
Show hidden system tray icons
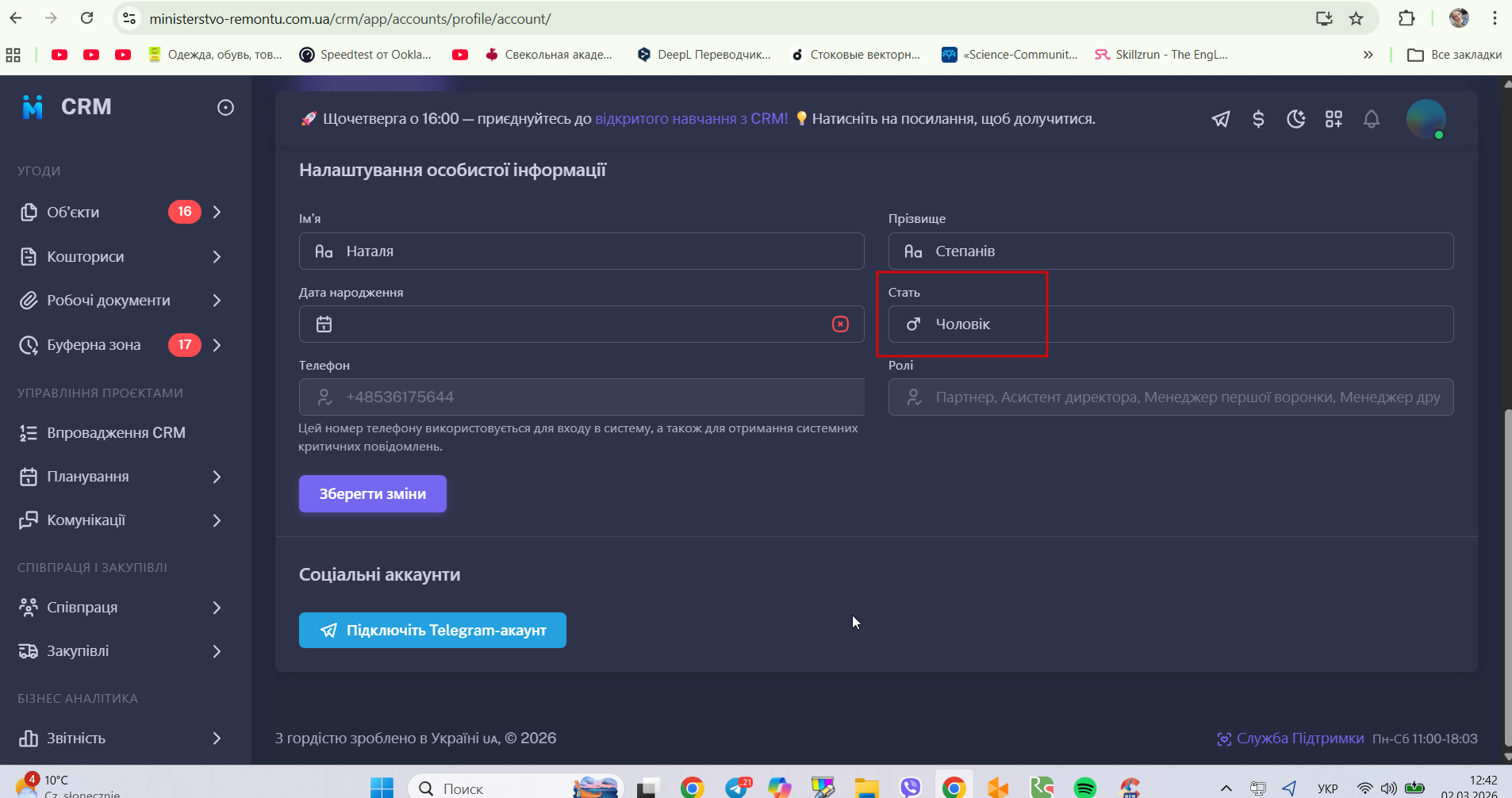click(x=1226, y=788)
